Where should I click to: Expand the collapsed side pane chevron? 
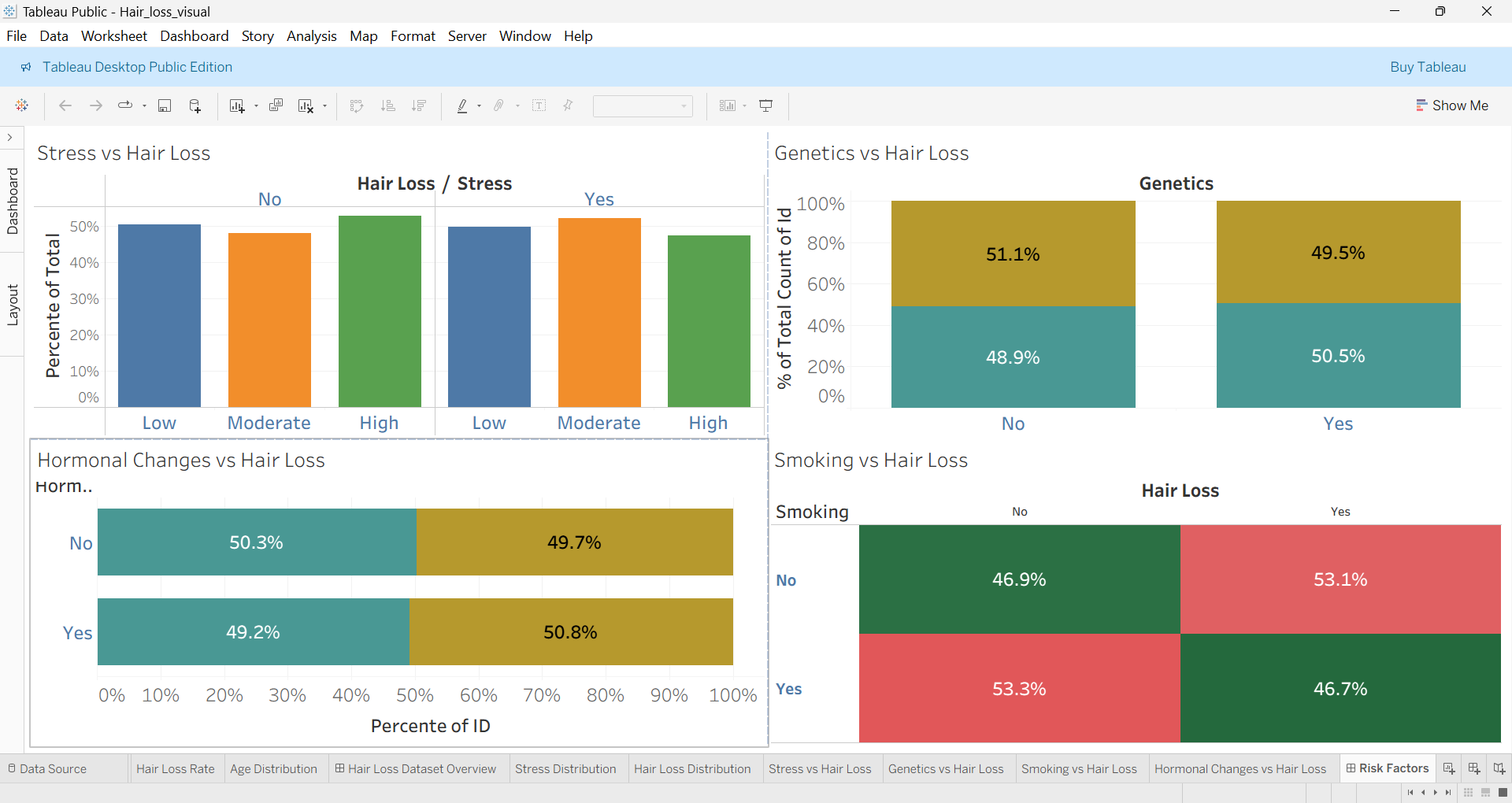click(9, 138)
